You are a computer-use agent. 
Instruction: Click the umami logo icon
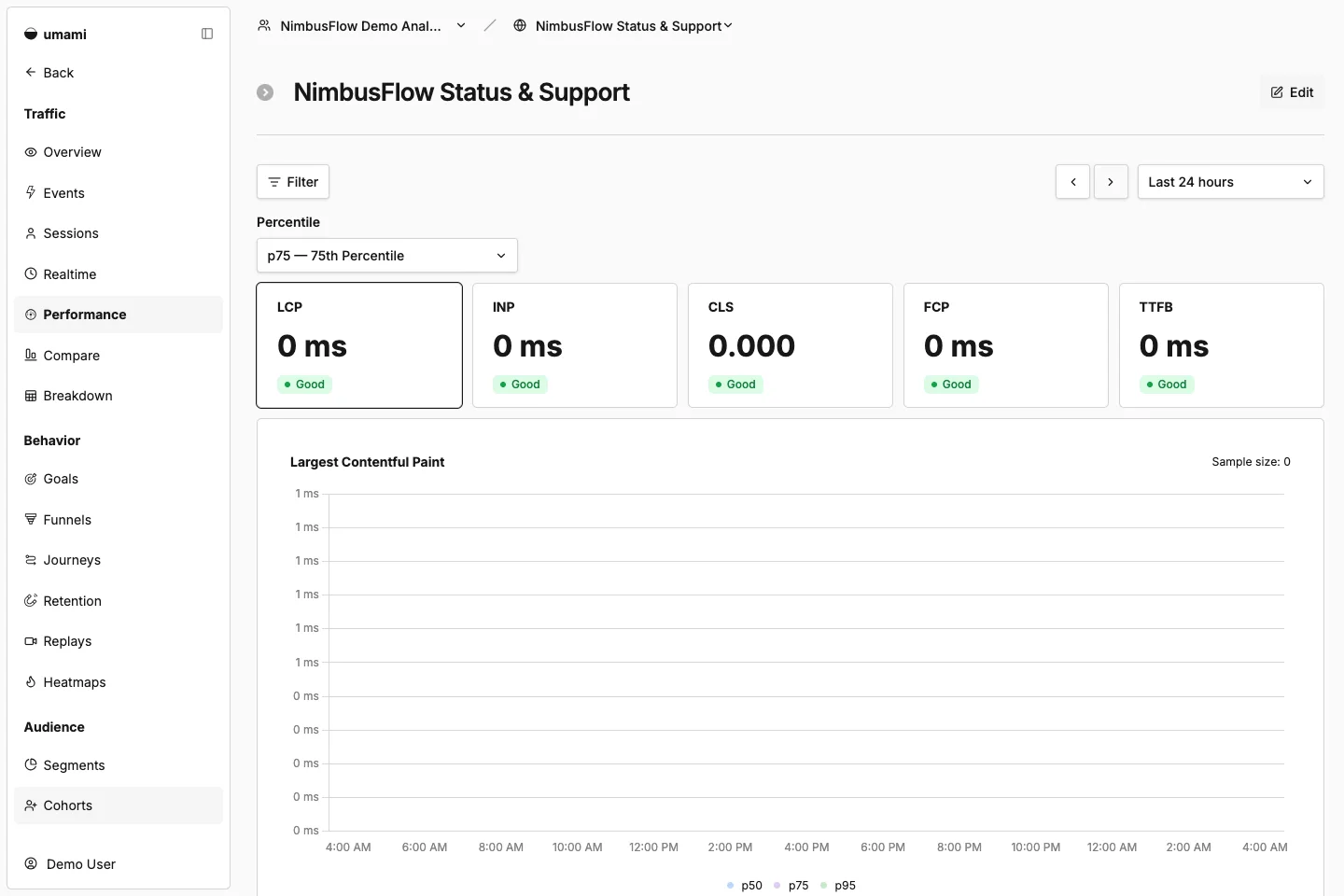pos(31,35)
